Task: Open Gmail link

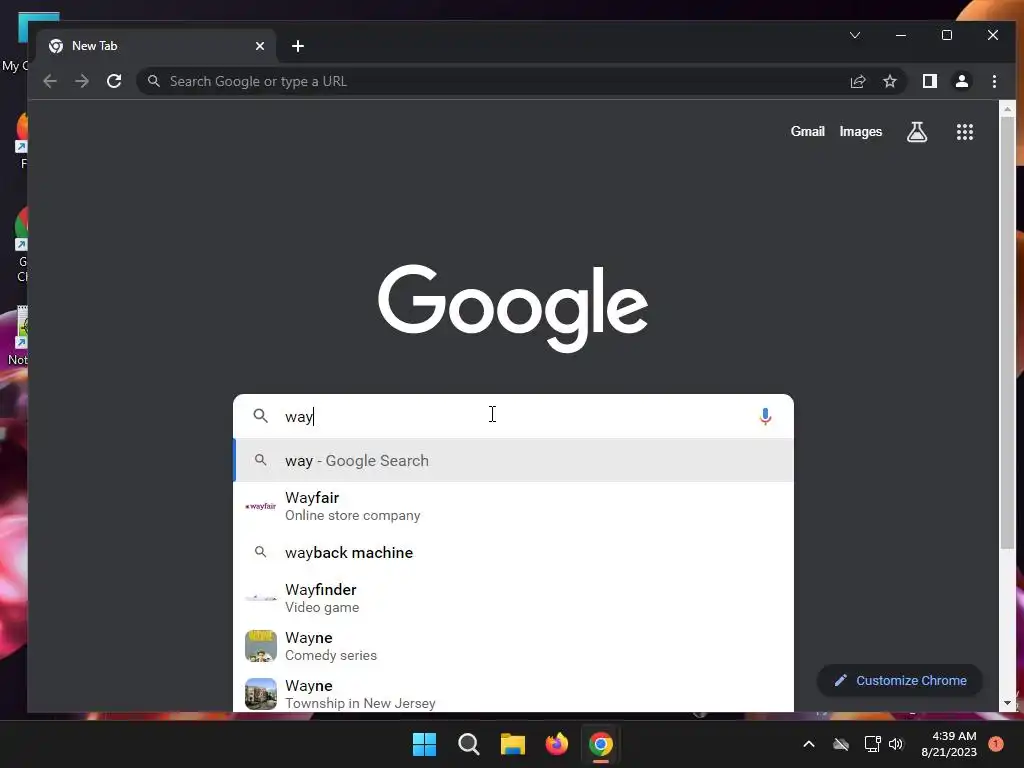Action: (x=808, y=132)
